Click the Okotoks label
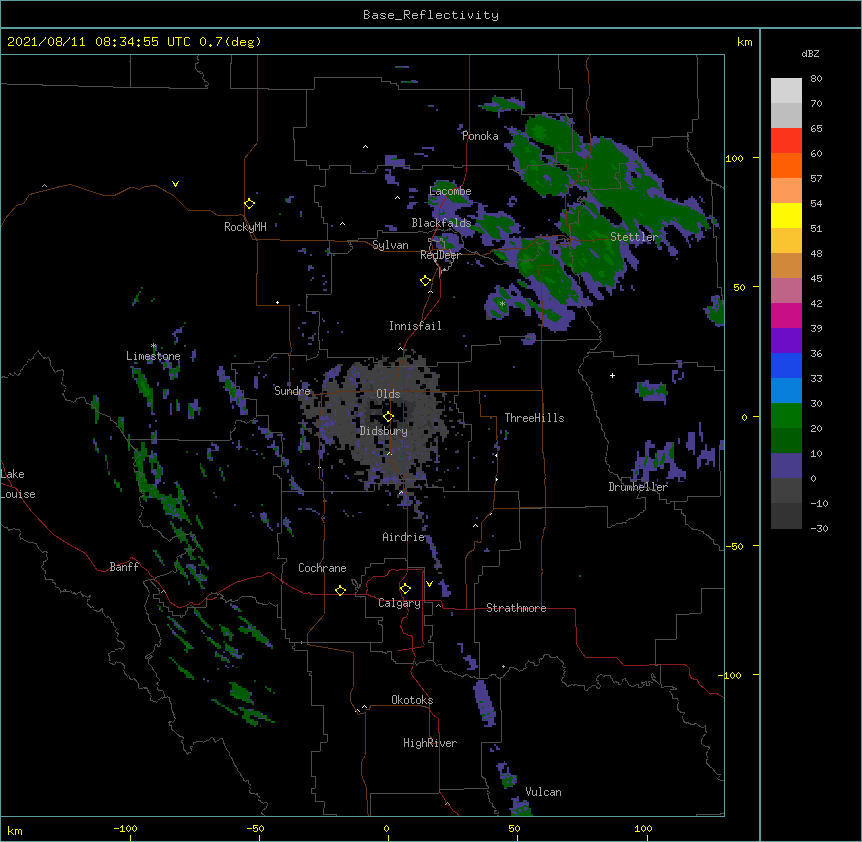Image resolution: width=862 pixels, height=842 pixels. click(x=412, y=700)
